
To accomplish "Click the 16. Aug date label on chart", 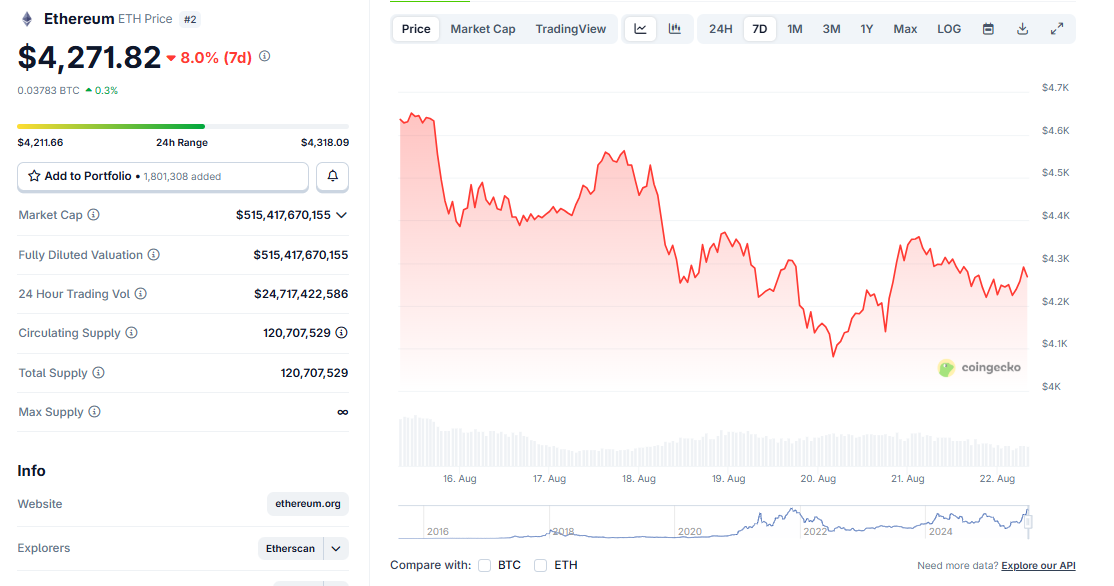I will tap(460, 479).
